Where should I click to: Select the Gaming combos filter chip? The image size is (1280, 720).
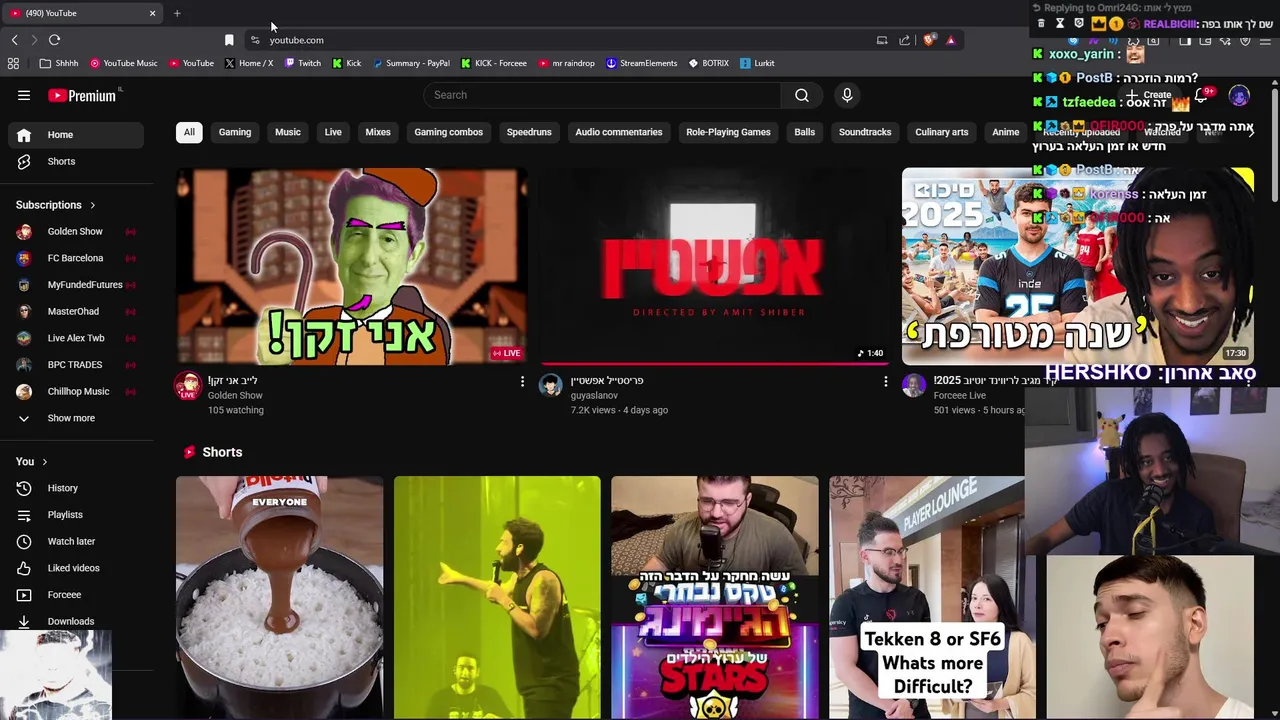tap(449, 132)
